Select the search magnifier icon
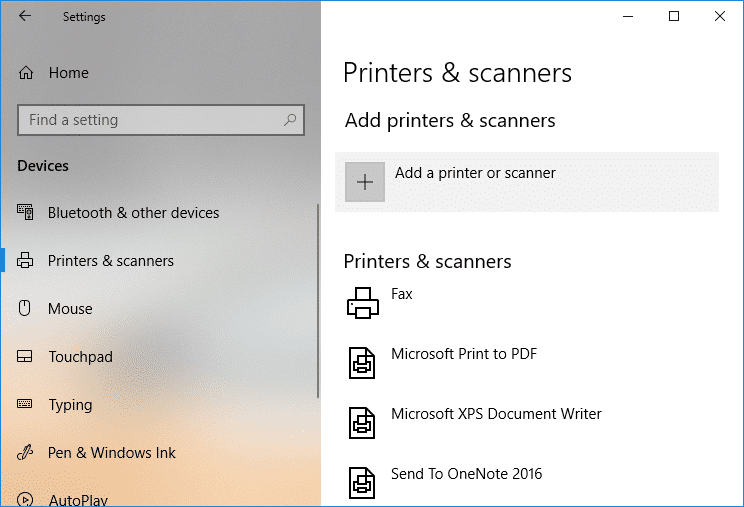Image resolution: width=744 pixels, height=507 pixels. (x=290, y=120)
